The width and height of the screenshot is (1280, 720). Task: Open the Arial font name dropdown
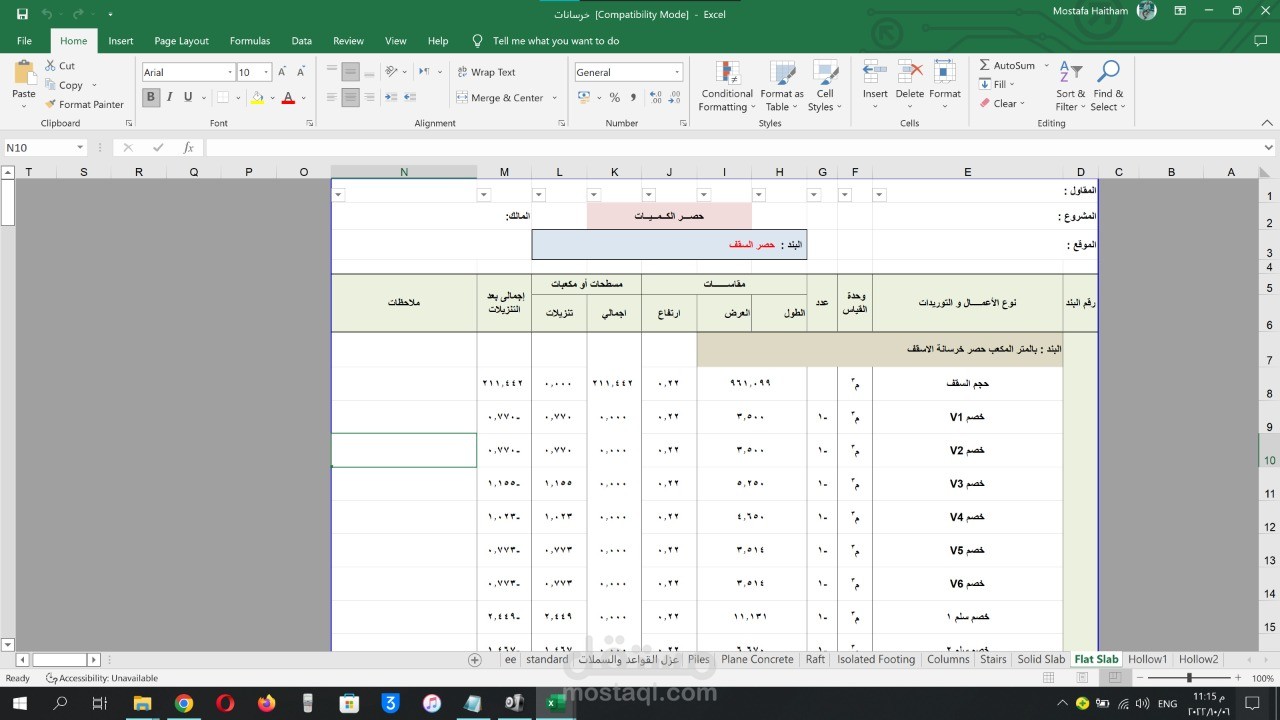(229, 72)
